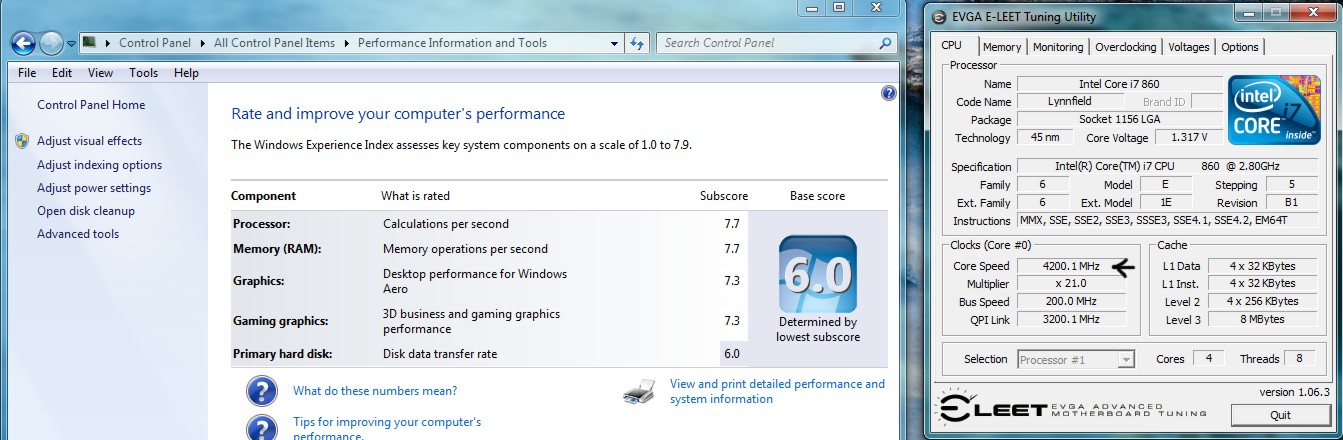
Task: Click the Name field Intel Core i7 860
Action: pos(1119,84)
